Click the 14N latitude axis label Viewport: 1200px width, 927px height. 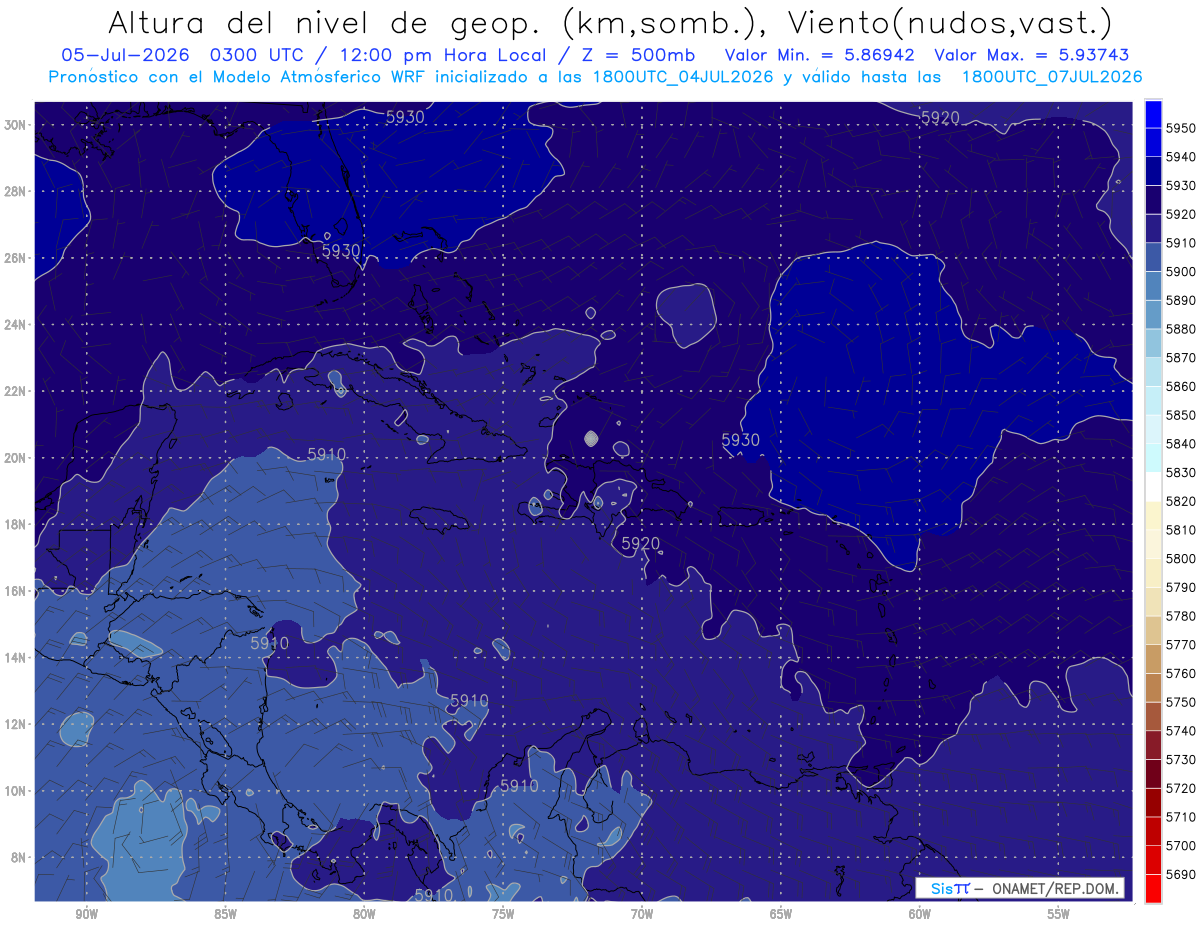tap(15, 658)
